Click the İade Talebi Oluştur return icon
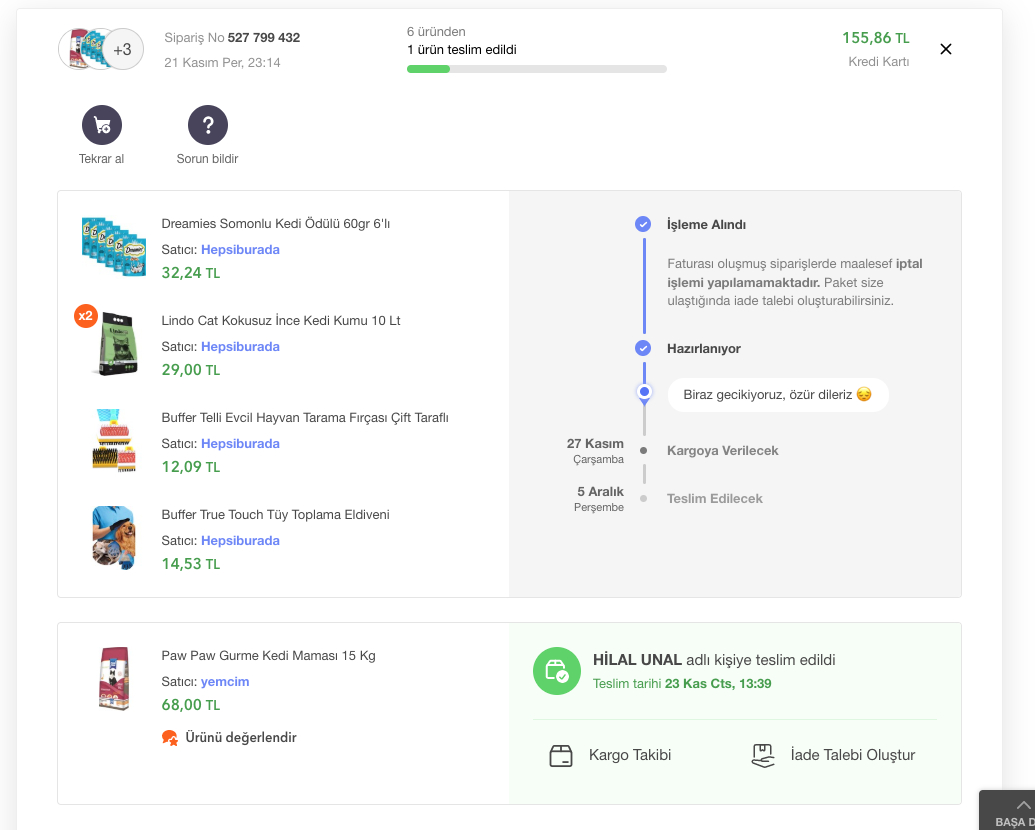1035x830 pixels. [x=763, y=755]
